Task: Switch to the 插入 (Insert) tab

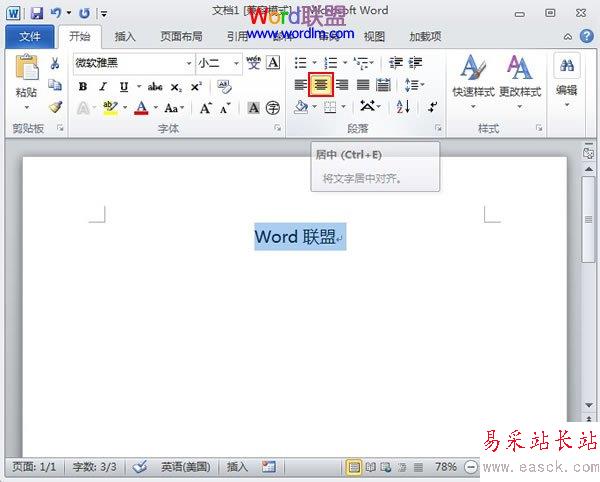Action: (x=125, y=37)
